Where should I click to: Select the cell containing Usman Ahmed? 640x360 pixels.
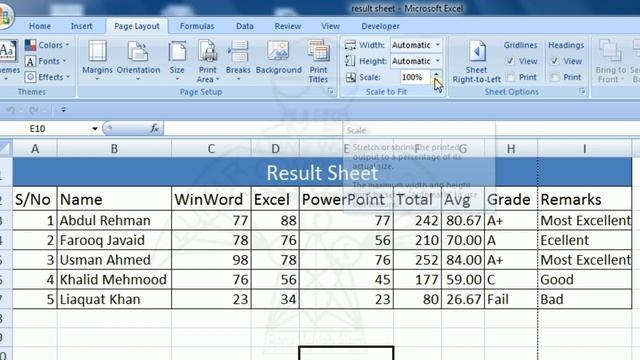click(114, 260)
